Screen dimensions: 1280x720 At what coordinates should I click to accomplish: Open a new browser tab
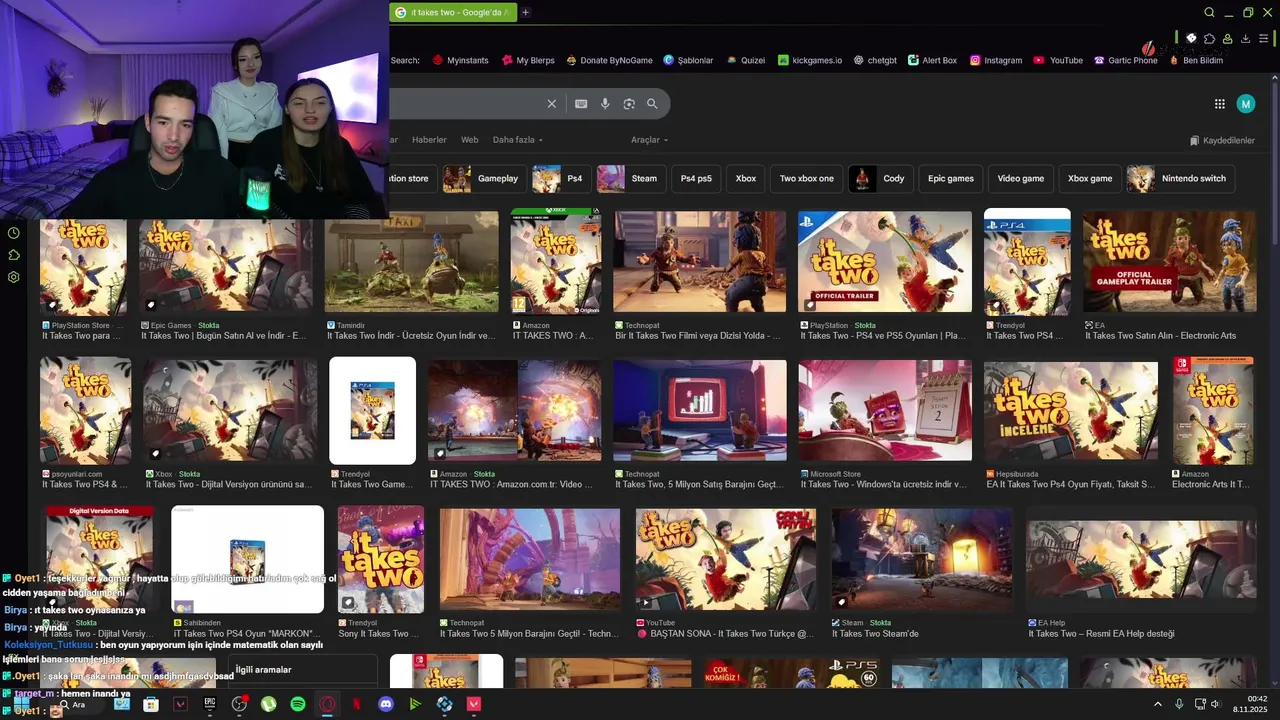tap(525, 13)
